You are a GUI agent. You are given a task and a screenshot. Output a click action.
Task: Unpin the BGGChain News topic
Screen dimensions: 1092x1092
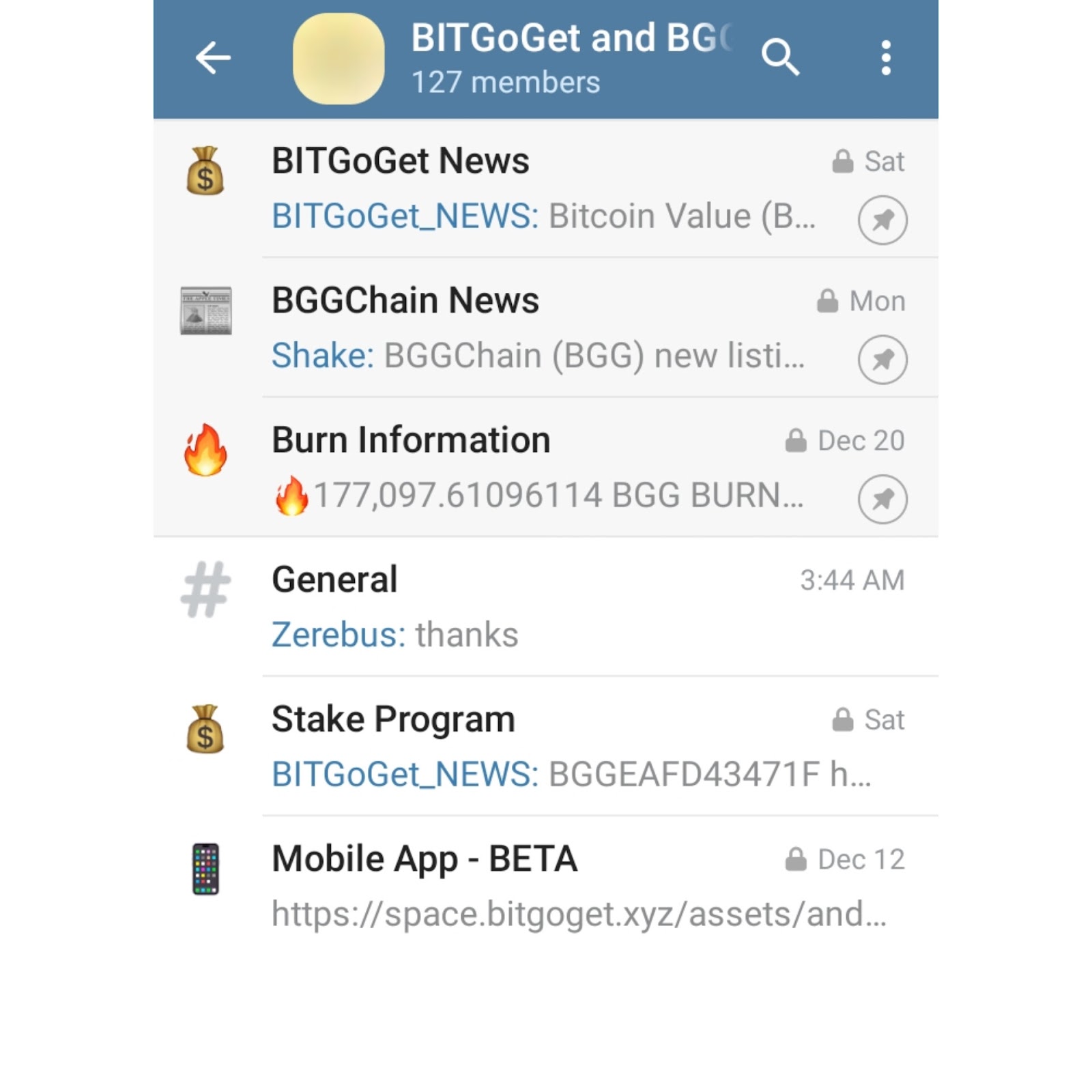click(x=882, y=360)
